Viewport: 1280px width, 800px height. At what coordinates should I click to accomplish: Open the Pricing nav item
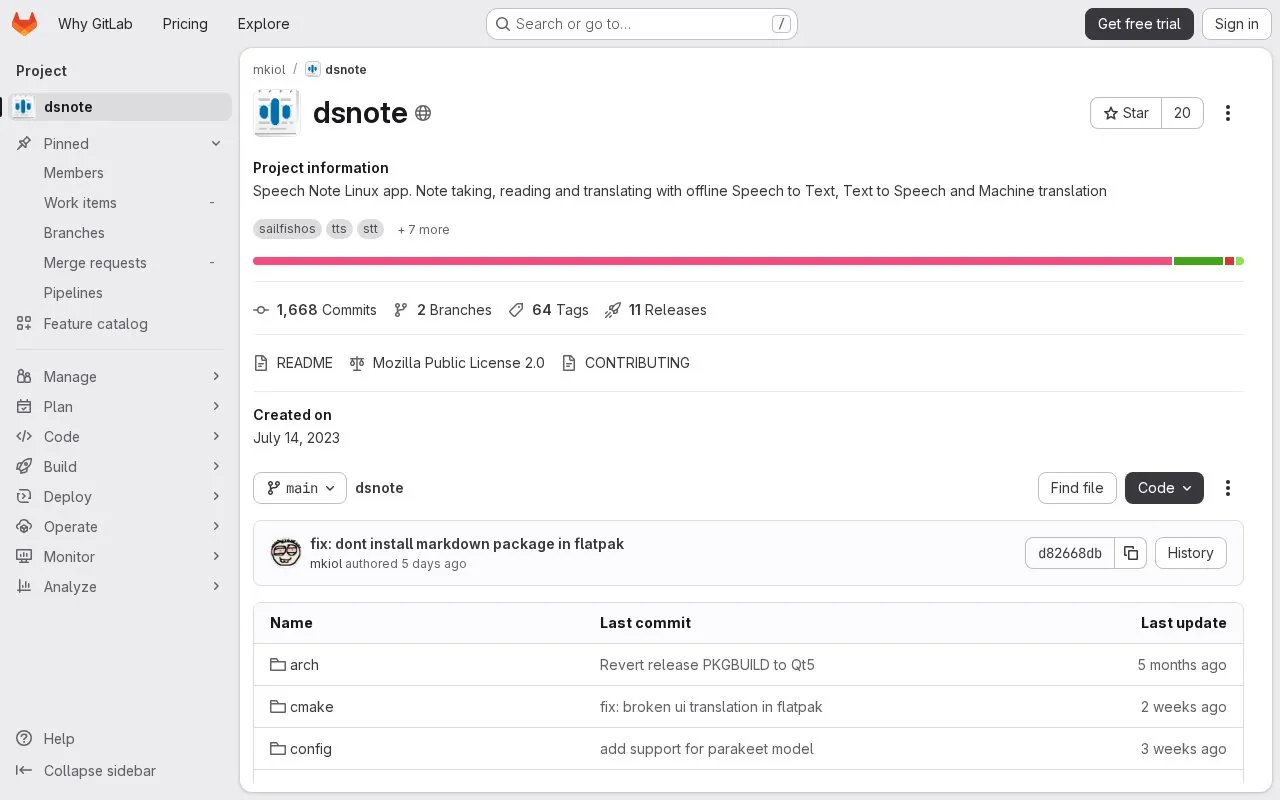click(185, 24)
